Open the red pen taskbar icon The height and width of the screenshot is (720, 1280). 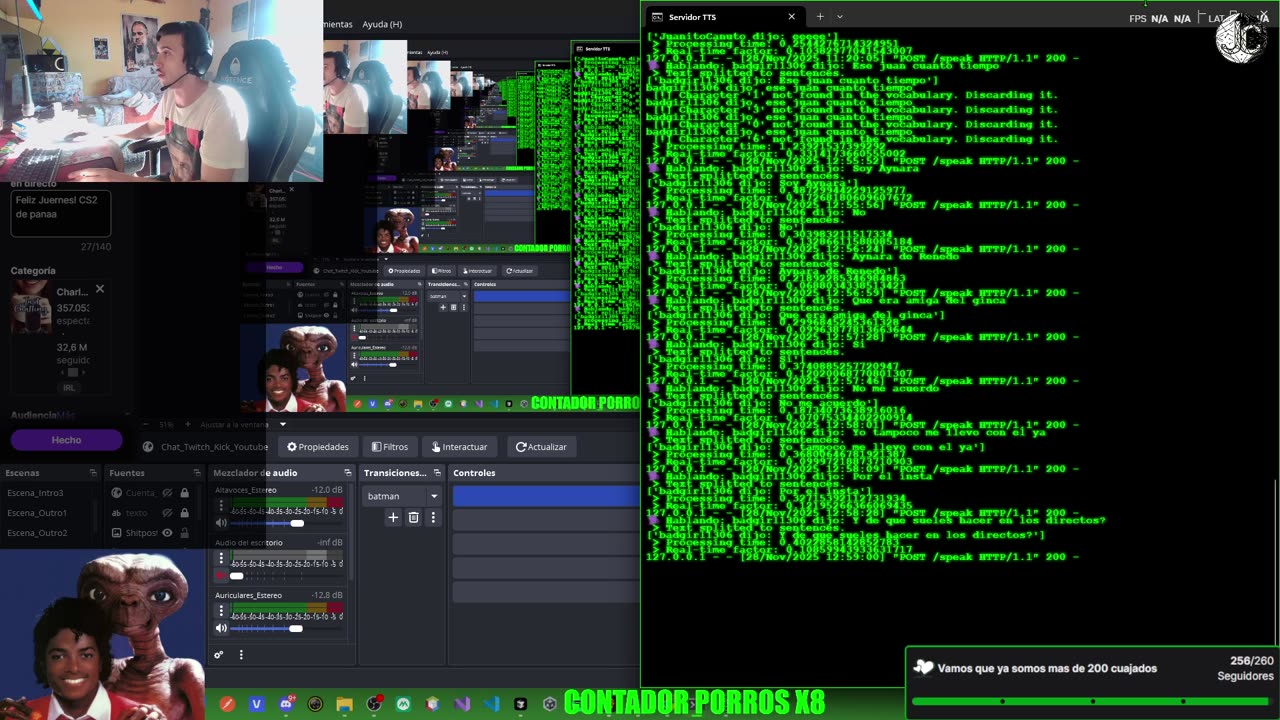[227, 704]
